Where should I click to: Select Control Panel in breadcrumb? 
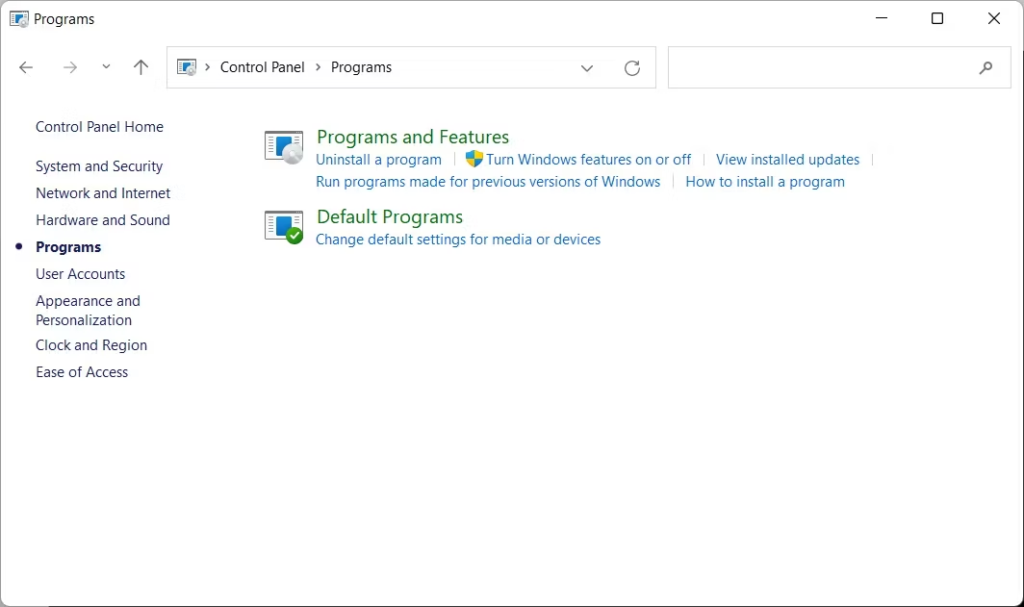click(x=262, y=67)
